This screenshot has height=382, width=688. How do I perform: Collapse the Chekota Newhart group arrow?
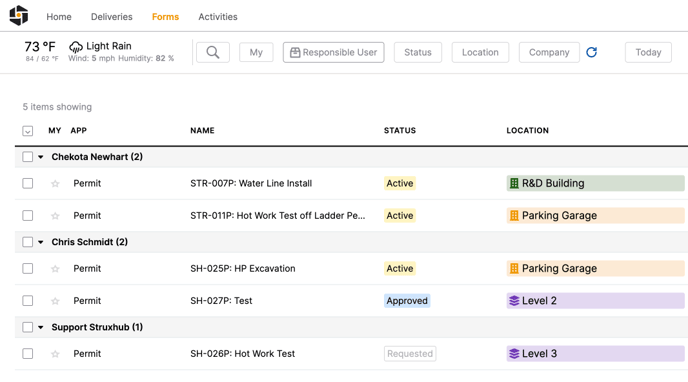click(x=41, y=157)
